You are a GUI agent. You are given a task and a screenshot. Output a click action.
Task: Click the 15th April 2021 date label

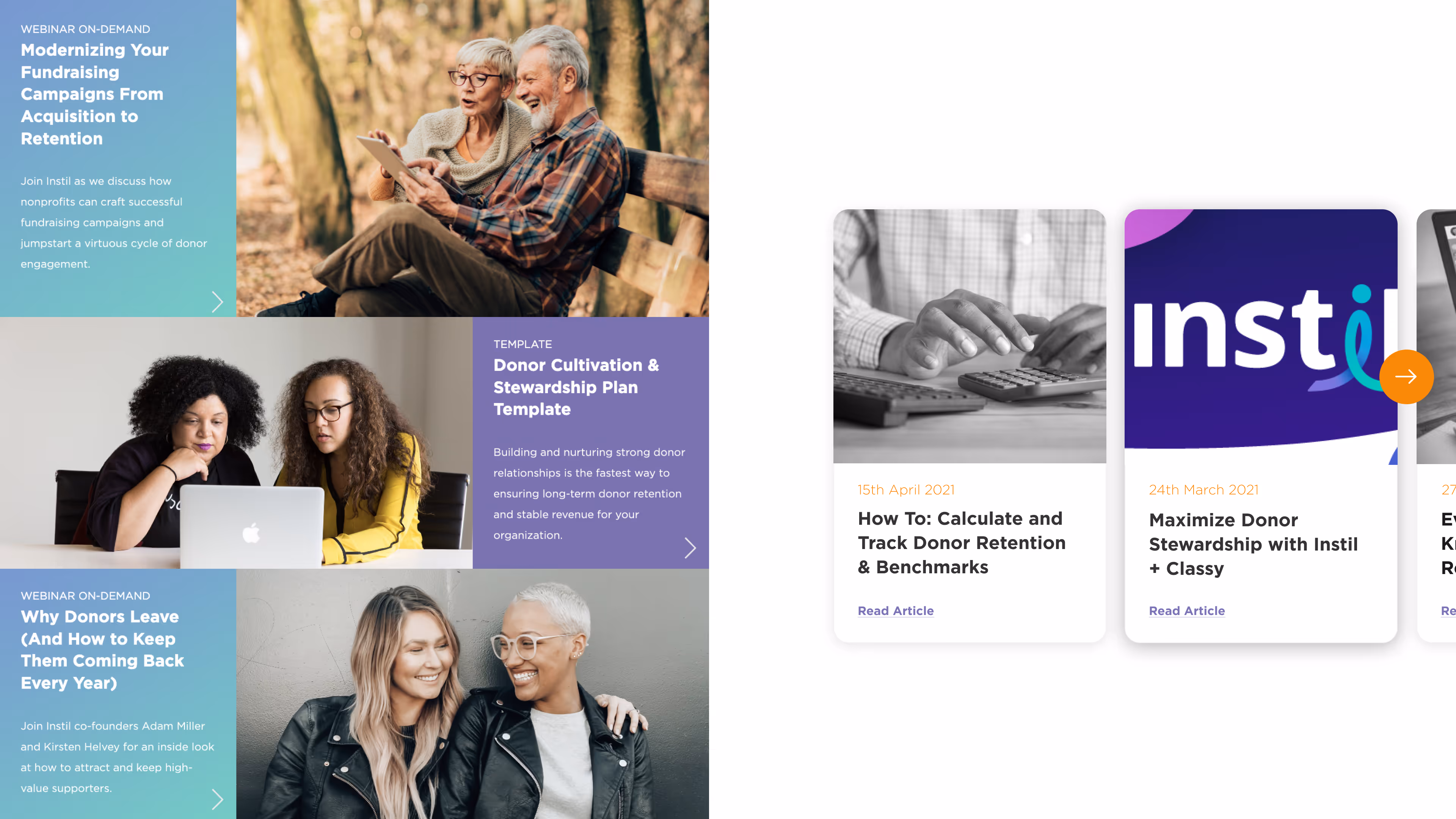coord(906,490)
